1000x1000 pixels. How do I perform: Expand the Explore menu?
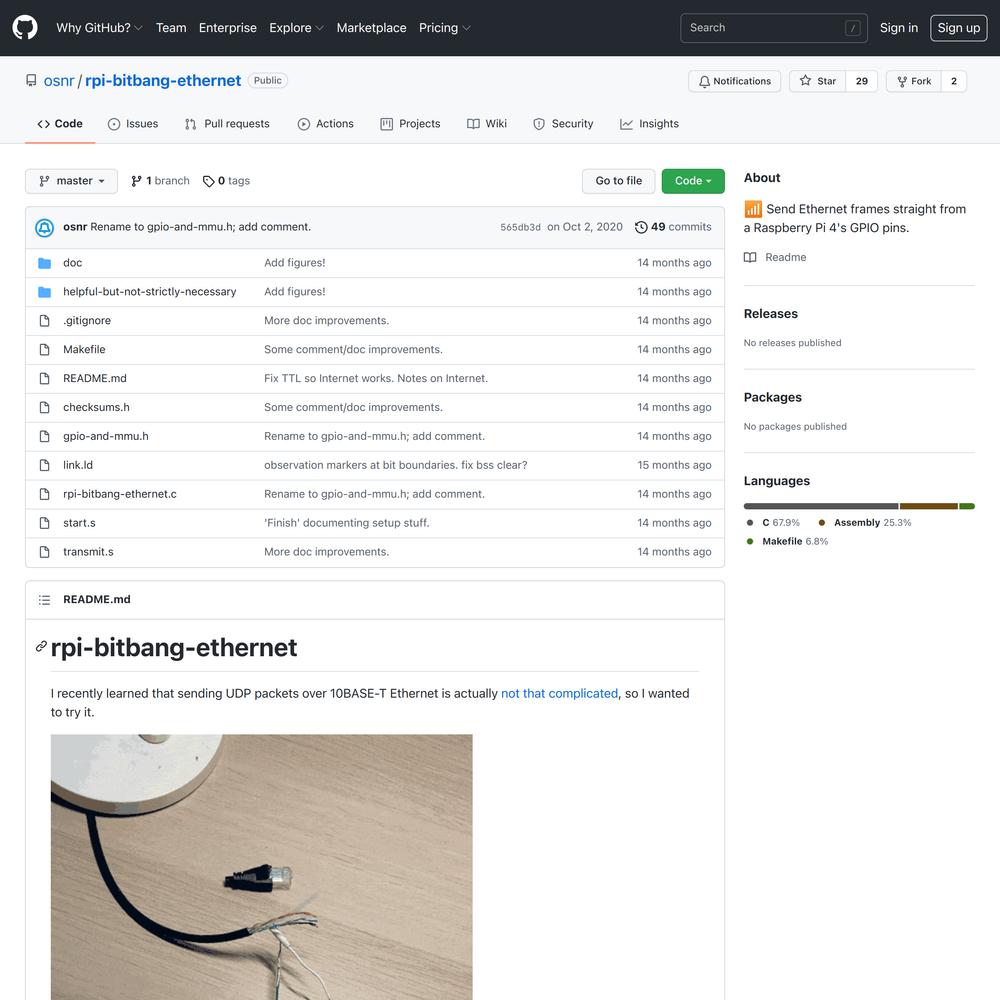(297, 28)
